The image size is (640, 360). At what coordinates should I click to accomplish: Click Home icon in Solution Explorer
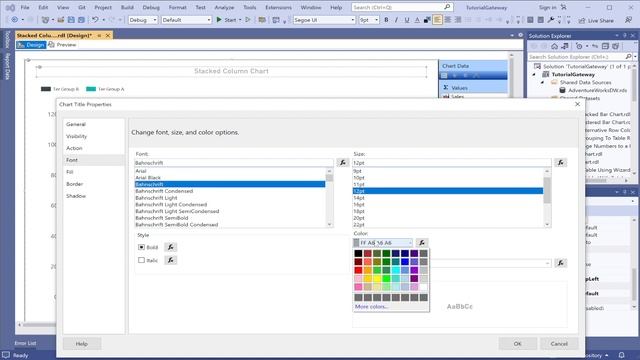coord(554,46)
